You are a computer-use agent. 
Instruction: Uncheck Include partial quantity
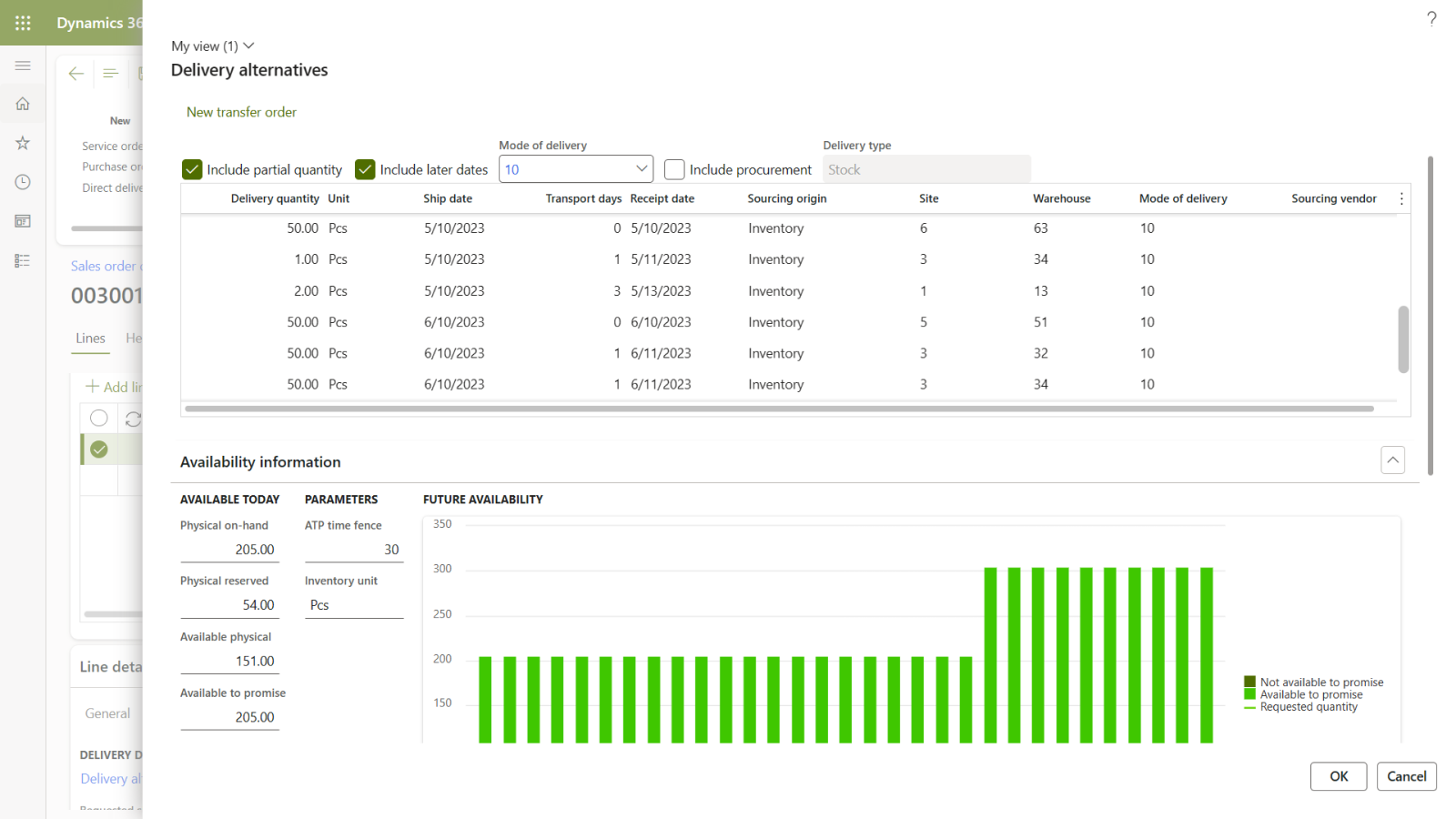(x=192, y=170)
